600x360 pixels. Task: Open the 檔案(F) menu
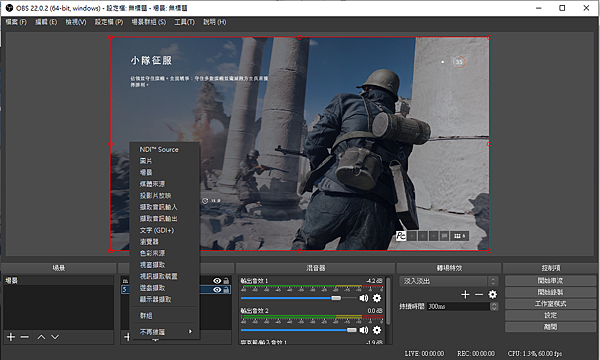point(16,22)
